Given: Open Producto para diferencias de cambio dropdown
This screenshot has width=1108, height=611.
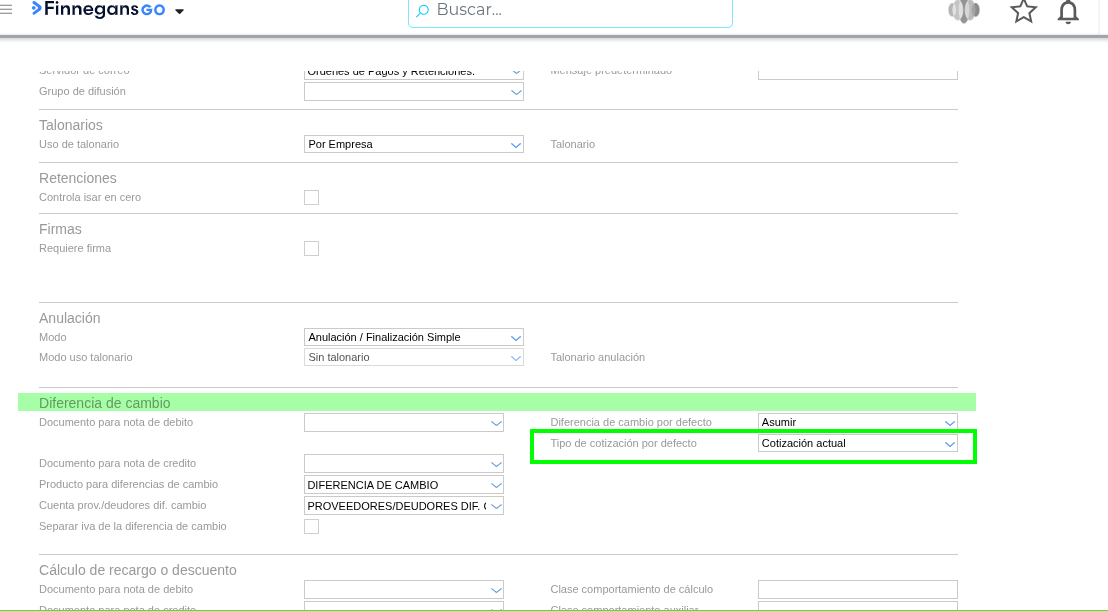Looking at the screenshot, I should (x=403, y=485).
